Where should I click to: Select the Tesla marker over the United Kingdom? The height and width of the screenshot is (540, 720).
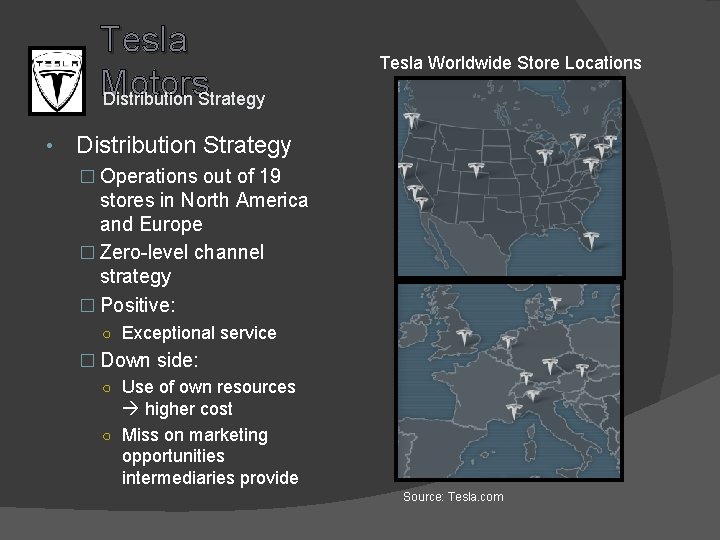[464, 337]
